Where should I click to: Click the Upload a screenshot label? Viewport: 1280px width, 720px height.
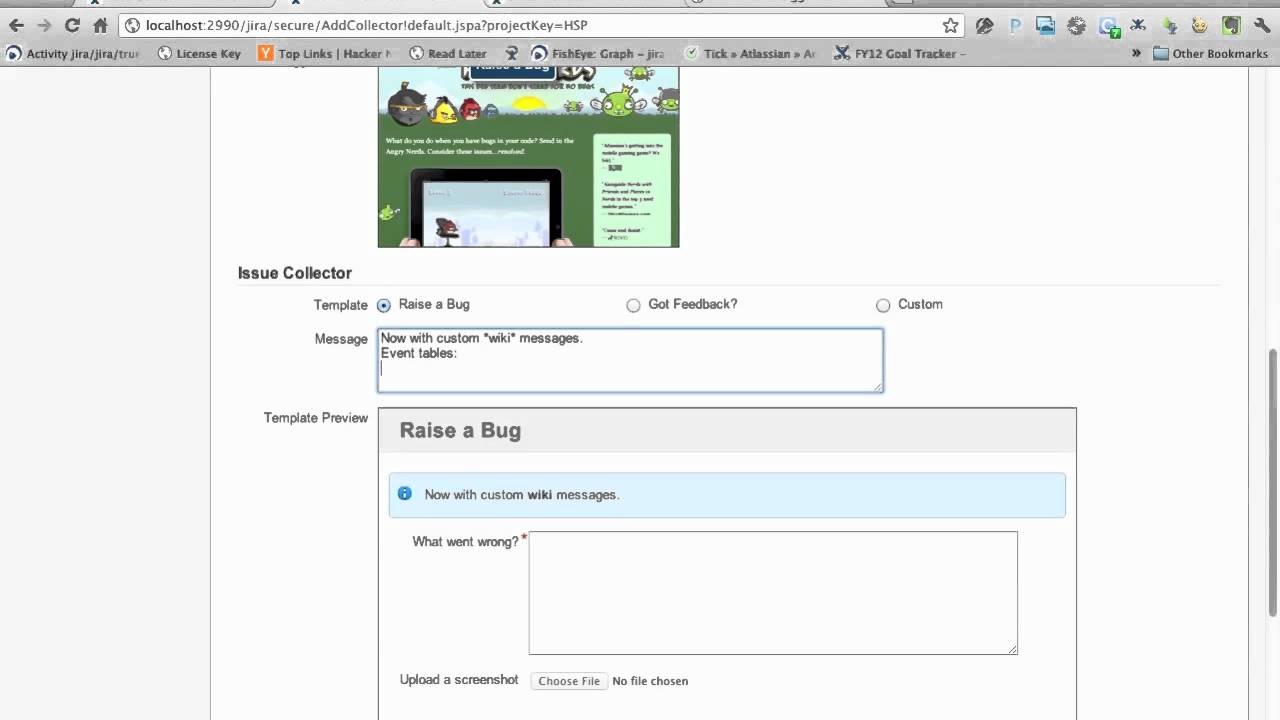(459, 679)
